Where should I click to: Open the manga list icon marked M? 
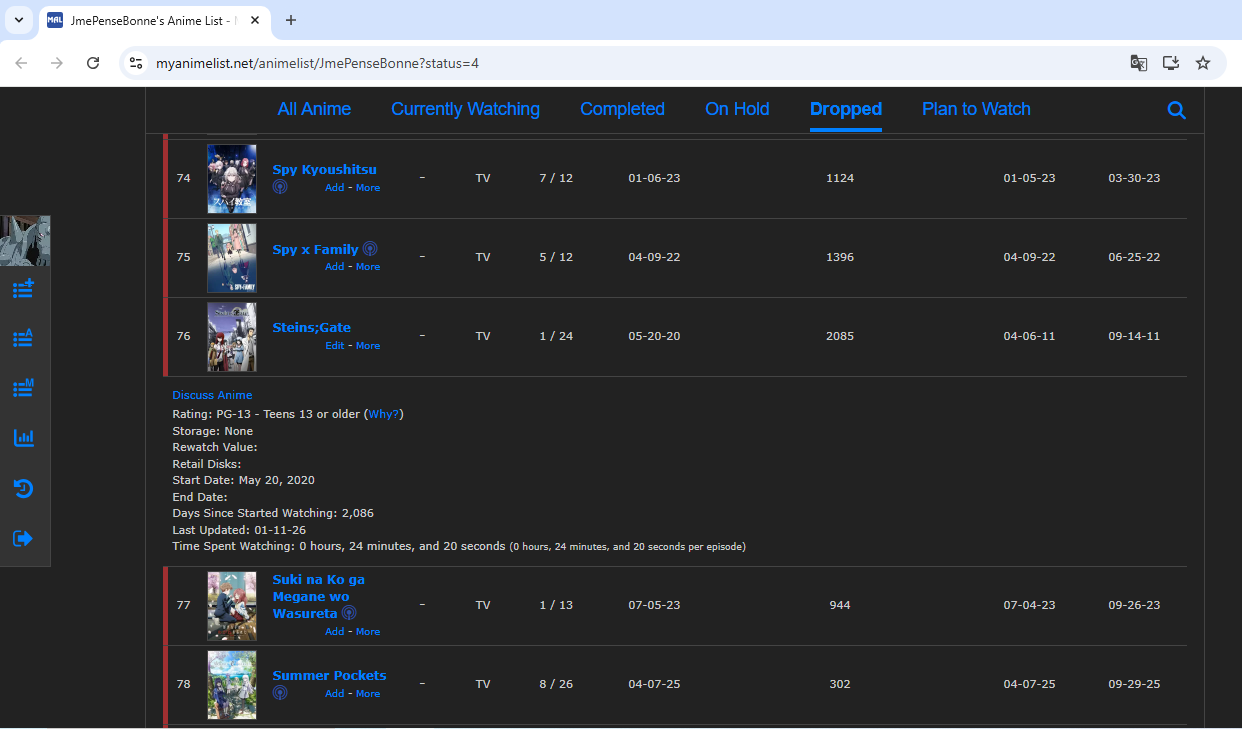click(x=23, y=388)
